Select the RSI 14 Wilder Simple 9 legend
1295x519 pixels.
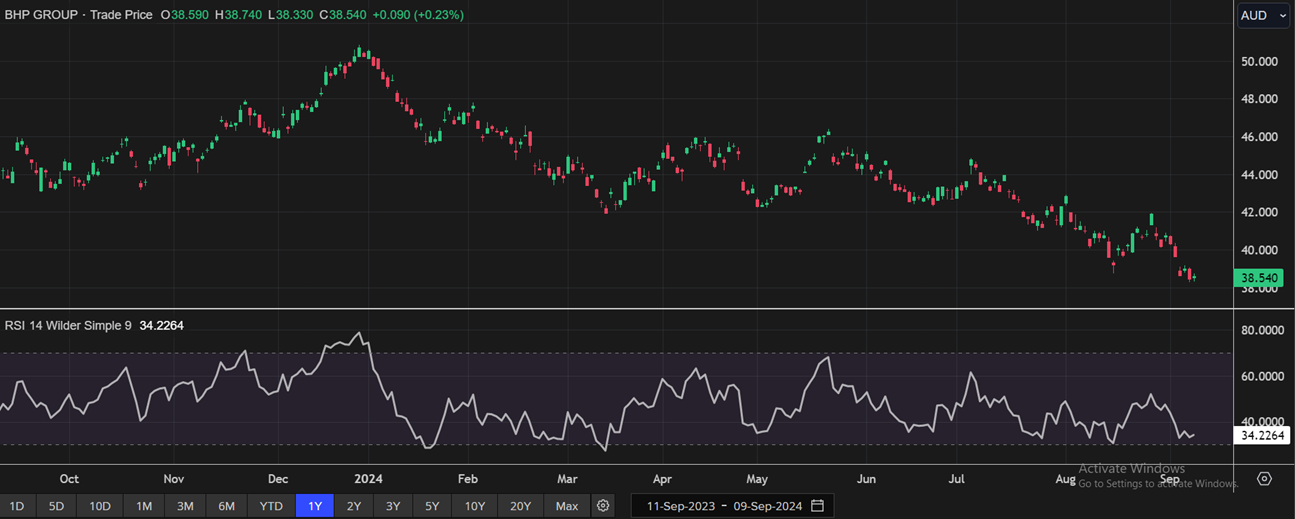click(68, 325)
